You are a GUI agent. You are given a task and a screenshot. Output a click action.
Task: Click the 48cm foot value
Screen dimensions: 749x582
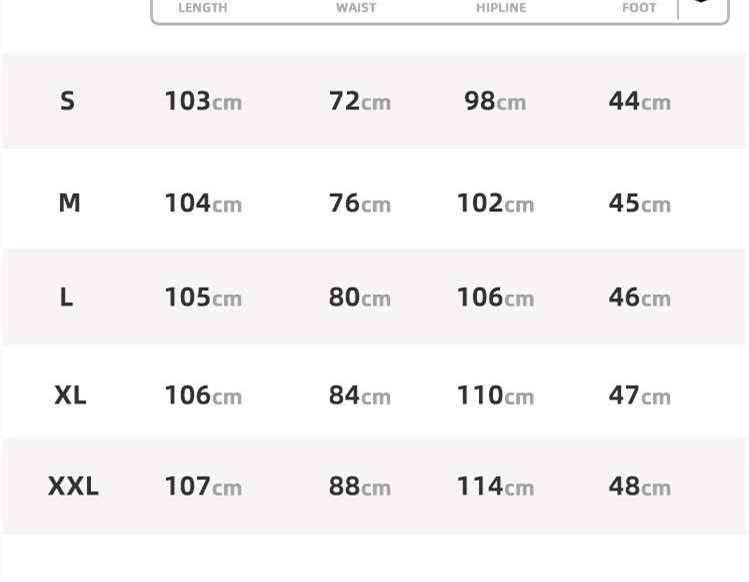(639, 486)
